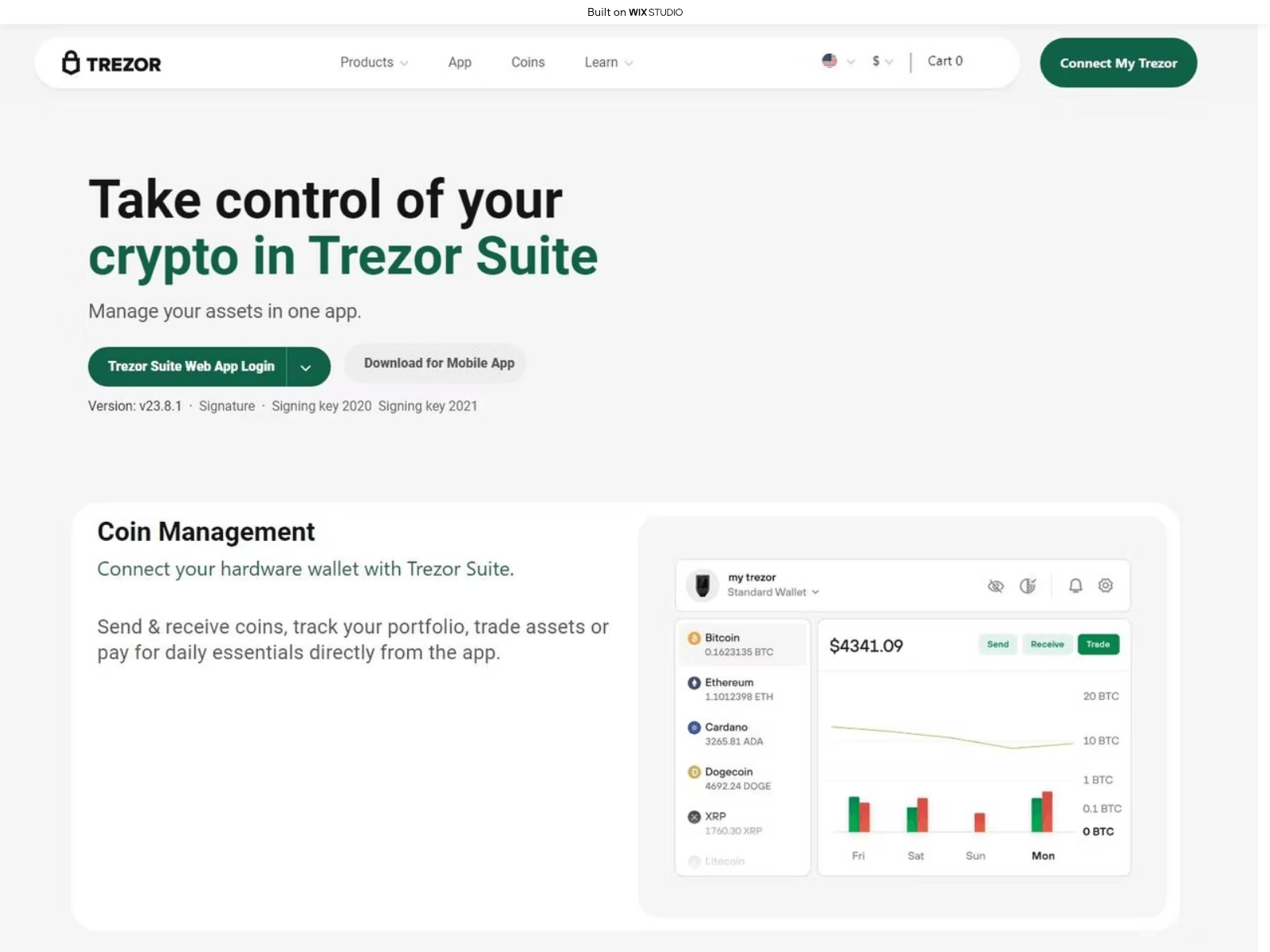
Task: Select the Cardano account row
Action: 743,734
